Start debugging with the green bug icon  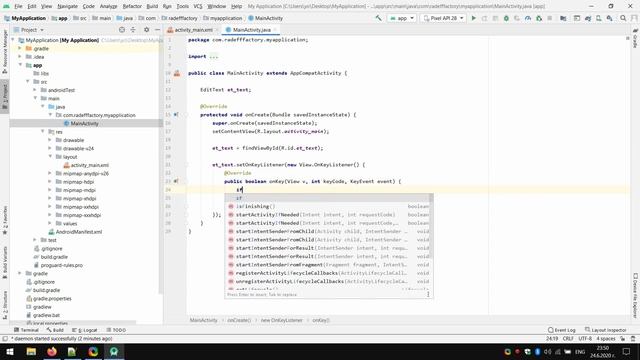point(506,18)
